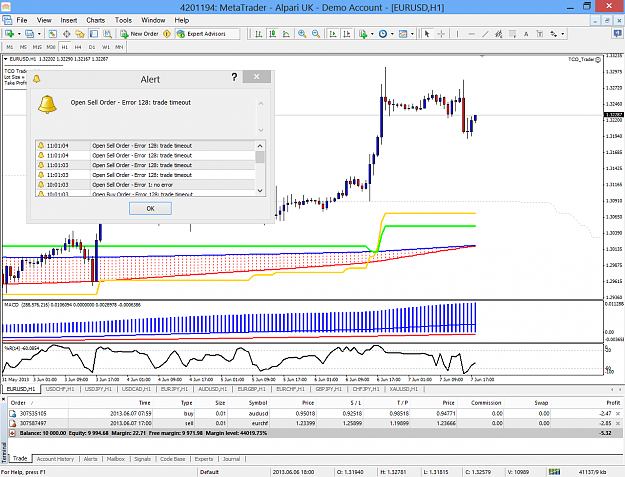Expand the Indicators dropdown arrow
Image resolution: width=625 pixels, height=477 pixels.
click(x=372, y=34)
